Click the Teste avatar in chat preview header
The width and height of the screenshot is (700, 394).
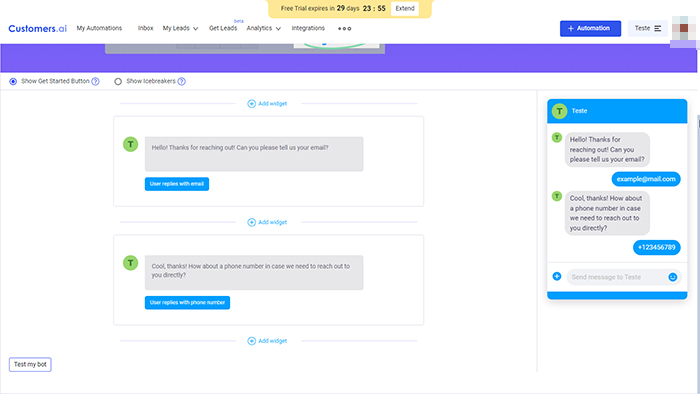(559, 111)
